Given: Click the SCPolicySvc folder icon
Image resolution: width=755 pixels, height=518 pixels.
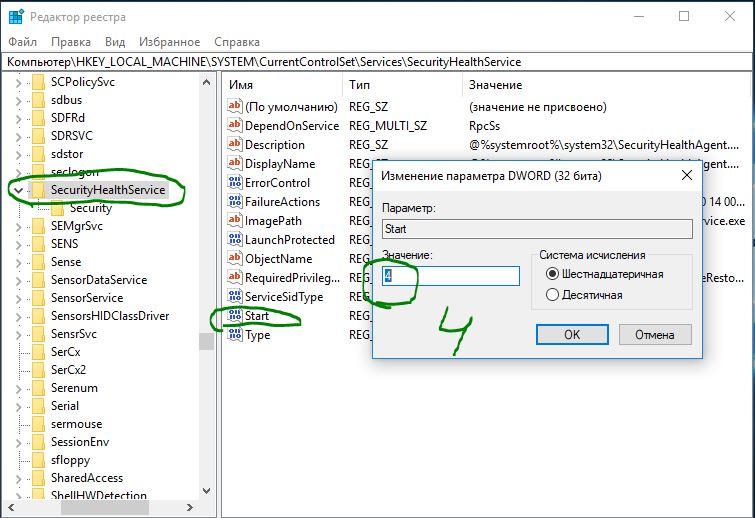Looking at the screenshot, I should point(39,82).
